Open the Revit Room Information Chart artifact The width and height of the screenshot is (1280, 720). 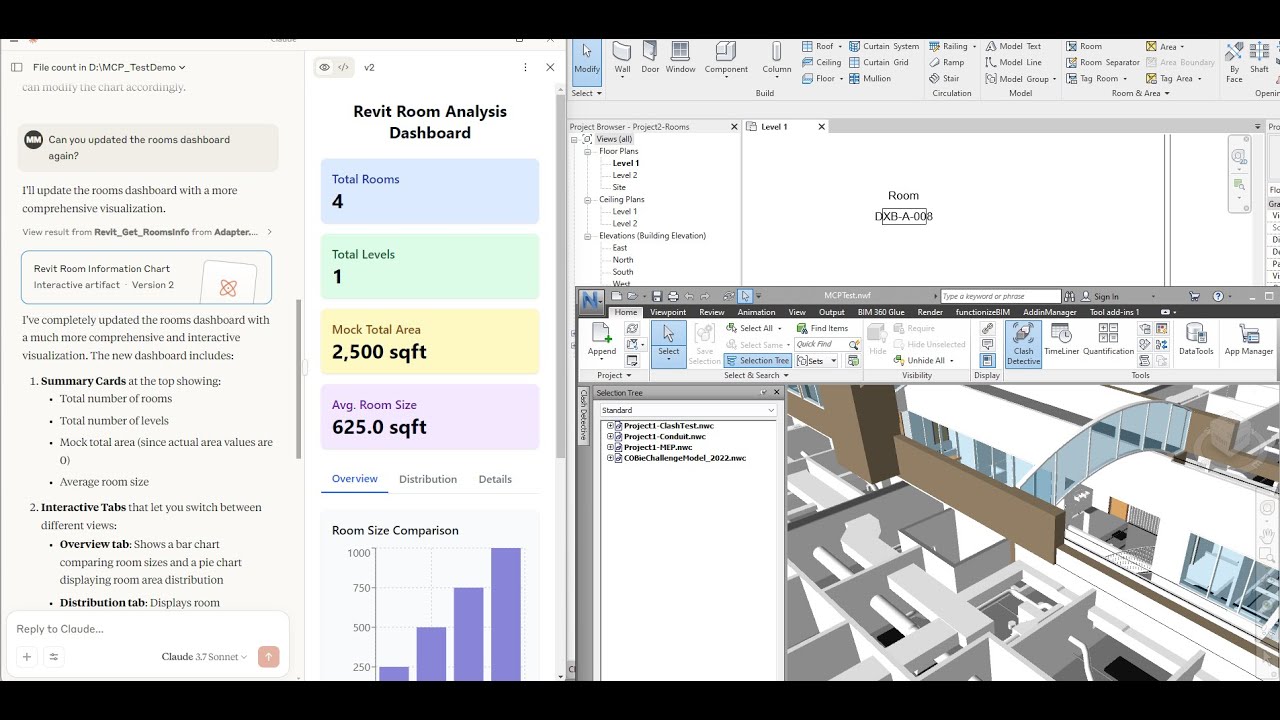(146, 277)
